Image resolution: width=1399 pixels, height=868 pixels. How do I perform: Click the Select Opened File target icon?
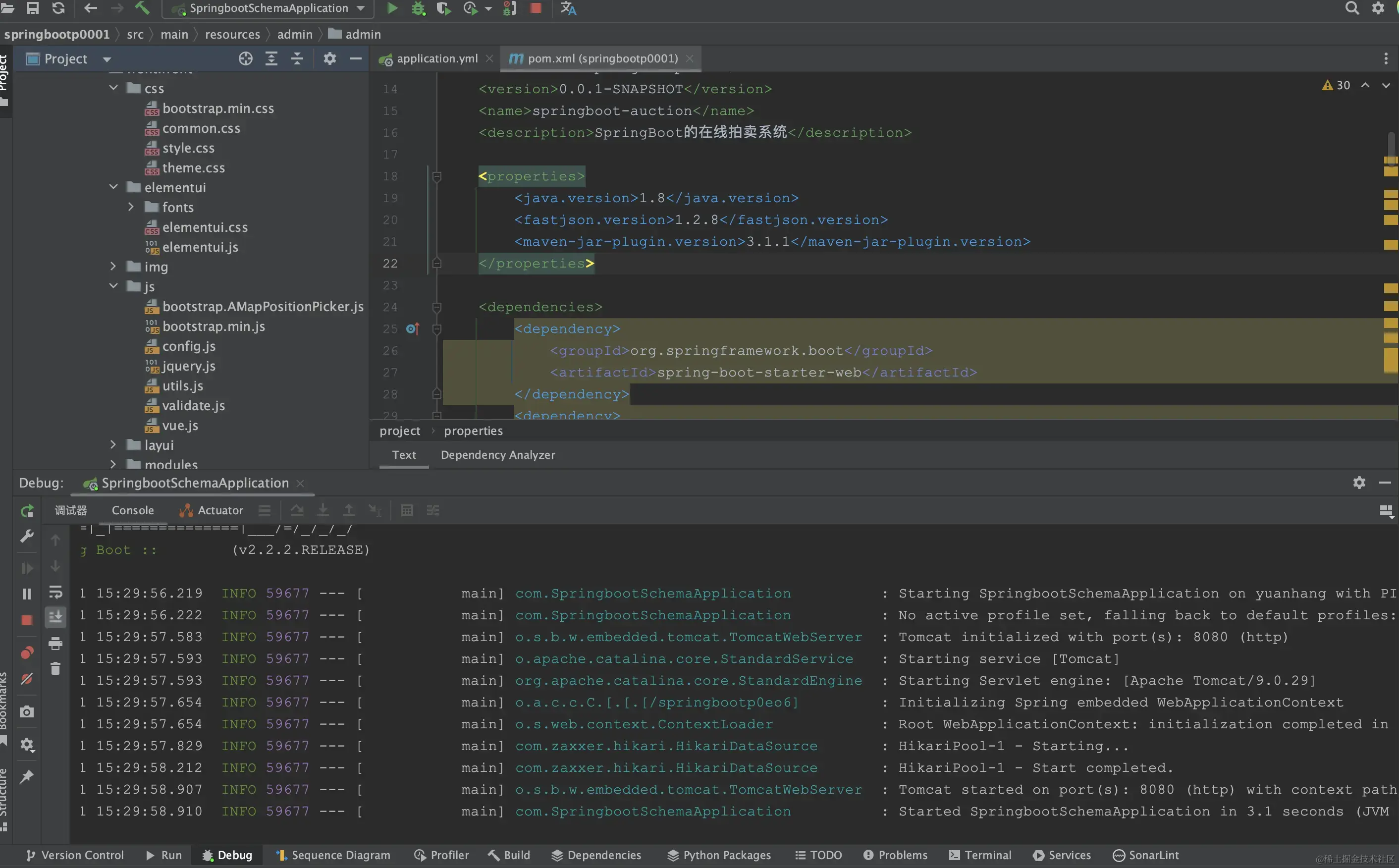pos(246,58)
